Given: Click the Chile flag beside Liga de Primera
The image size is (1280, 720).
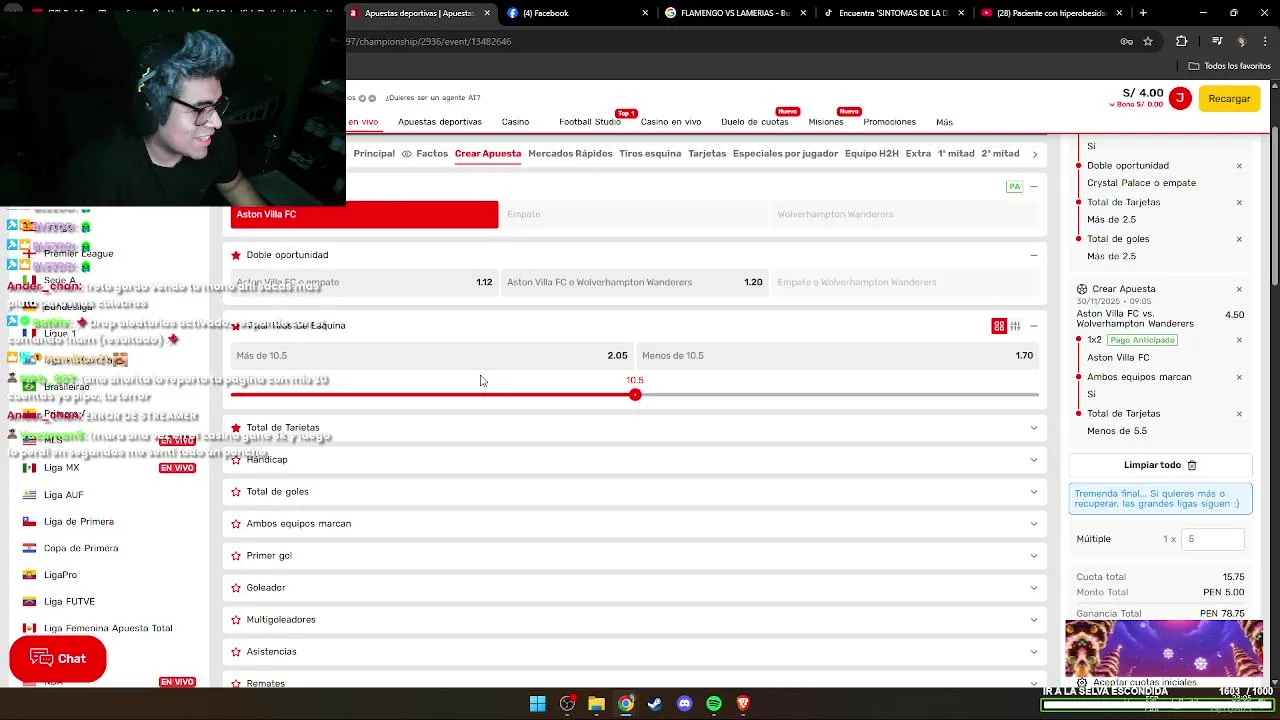Looking at the screenshot, I should point(29,522).
